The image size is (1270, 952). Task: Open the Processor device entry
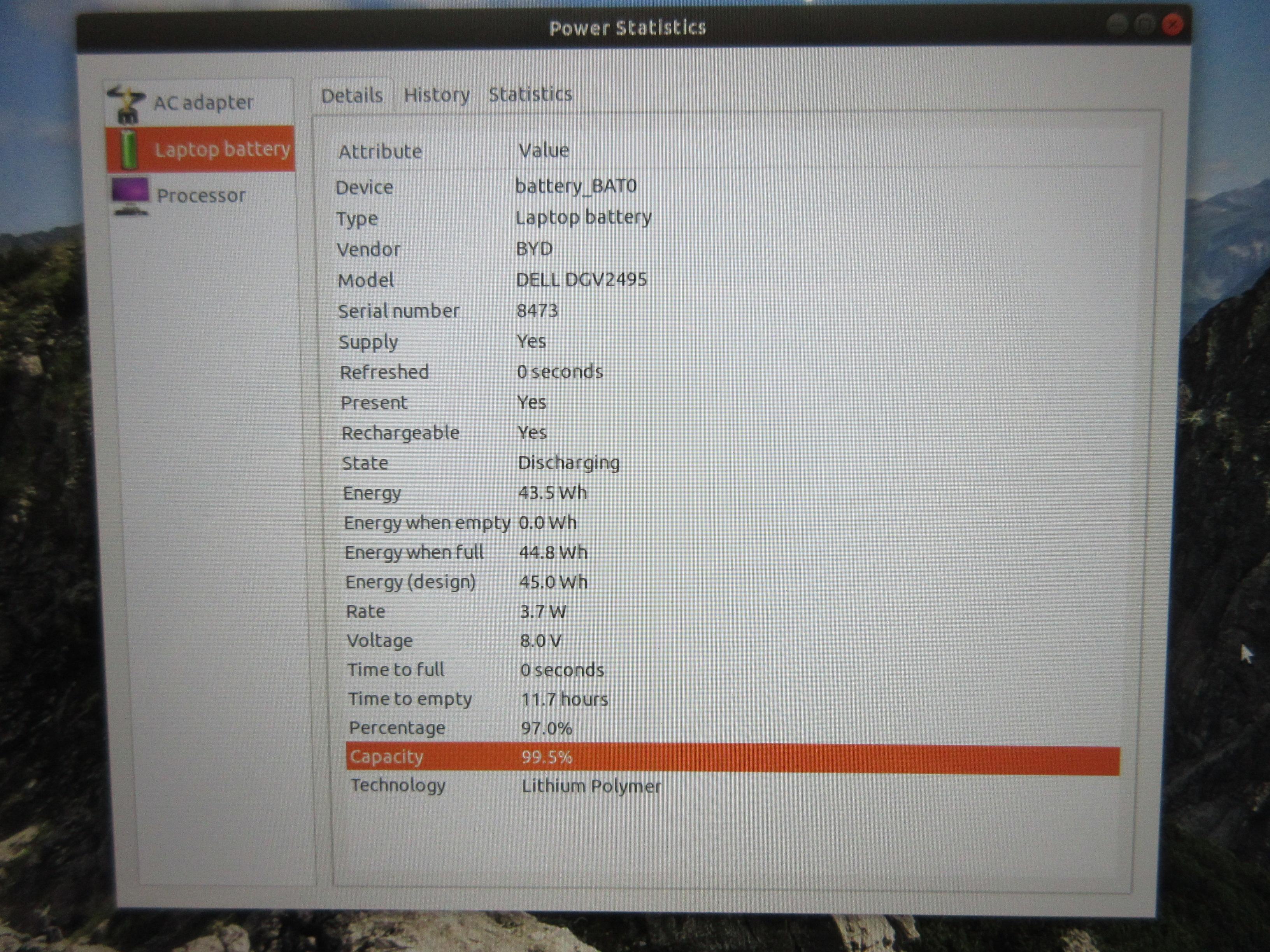[202, 196]
